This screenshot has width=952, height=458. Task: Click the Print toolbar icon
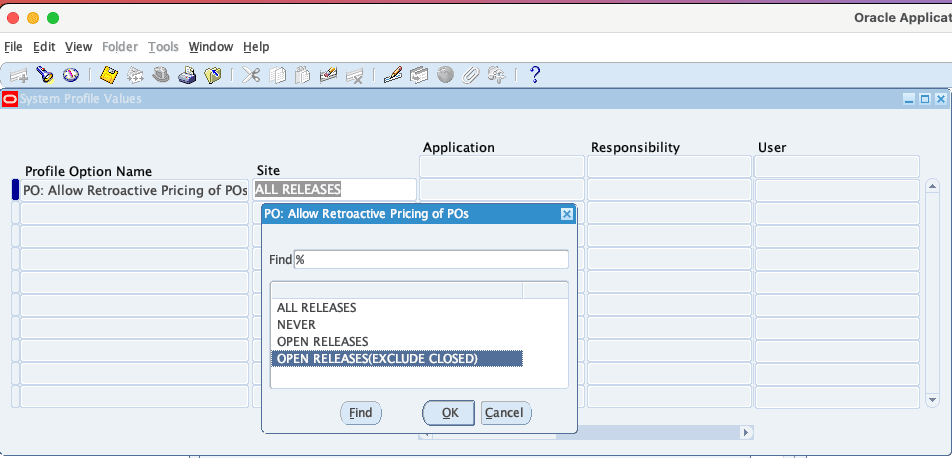187,75
